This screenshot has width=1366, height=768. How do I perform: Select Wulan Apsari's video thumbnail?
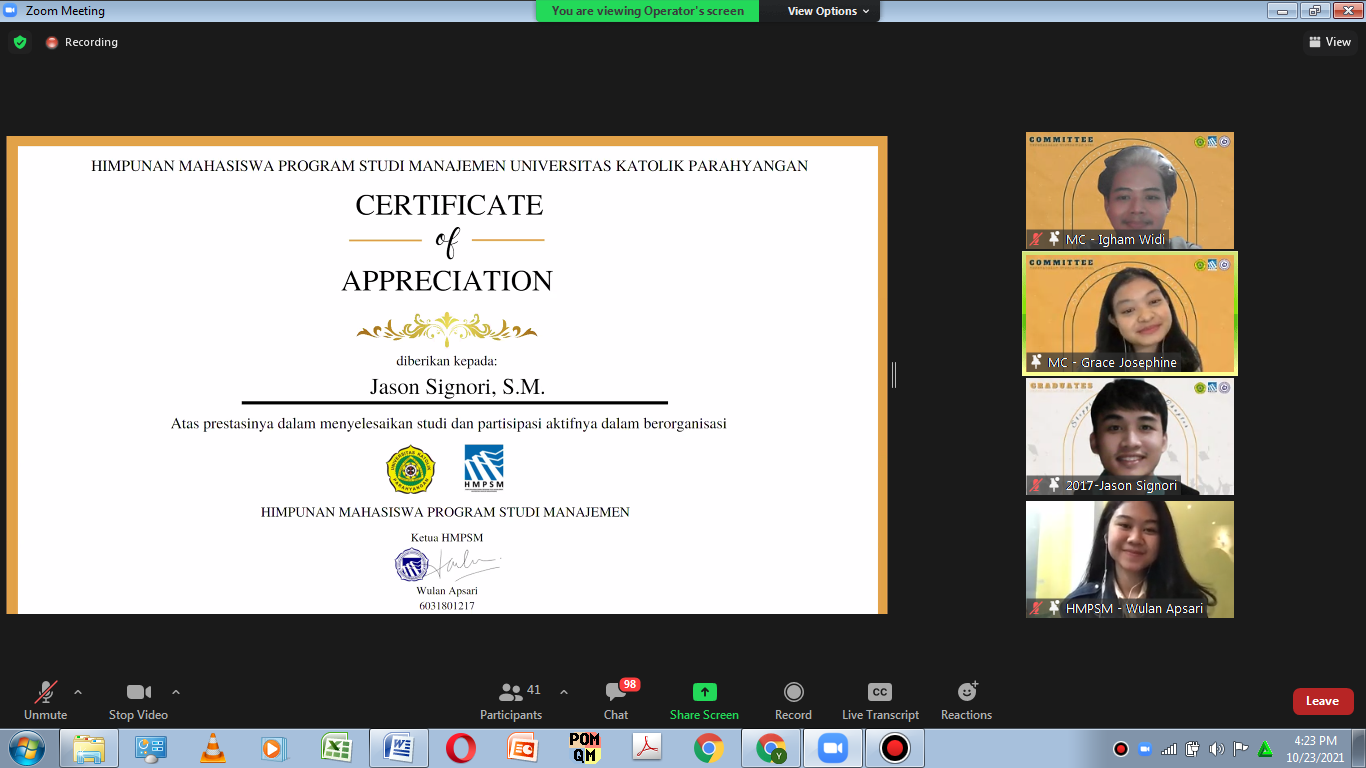click(x=1129, y=559)
